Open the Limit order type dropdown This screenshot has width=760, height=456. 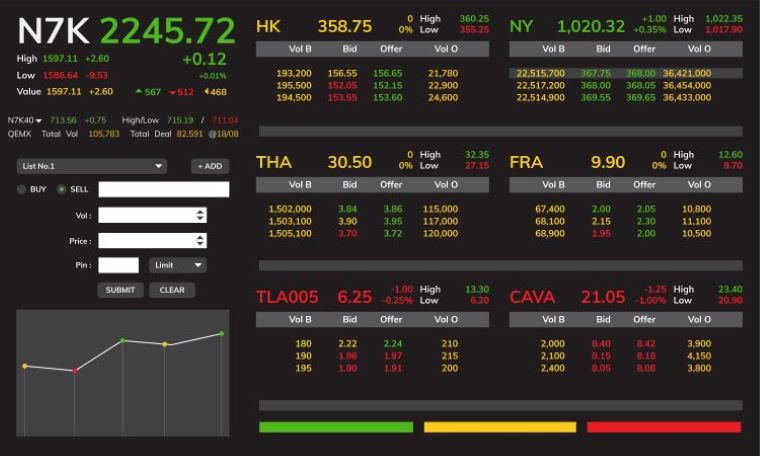pos(178,265)
